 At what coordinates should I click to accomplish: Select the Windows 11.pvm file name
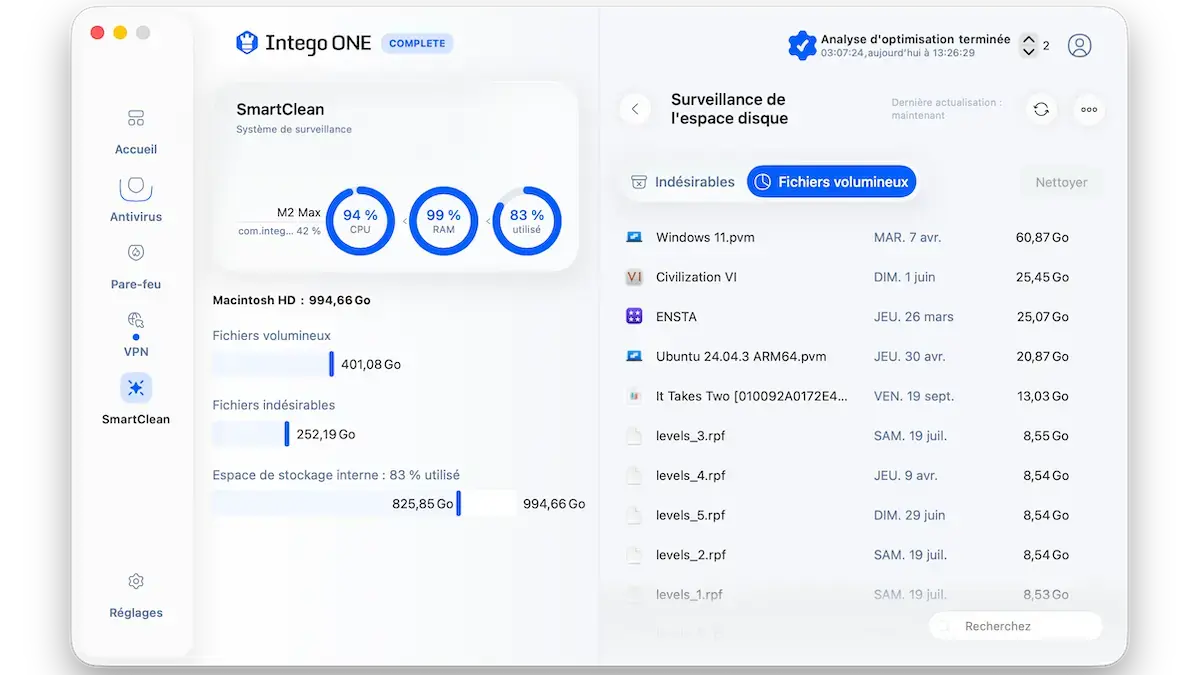[x=705, y=237]
